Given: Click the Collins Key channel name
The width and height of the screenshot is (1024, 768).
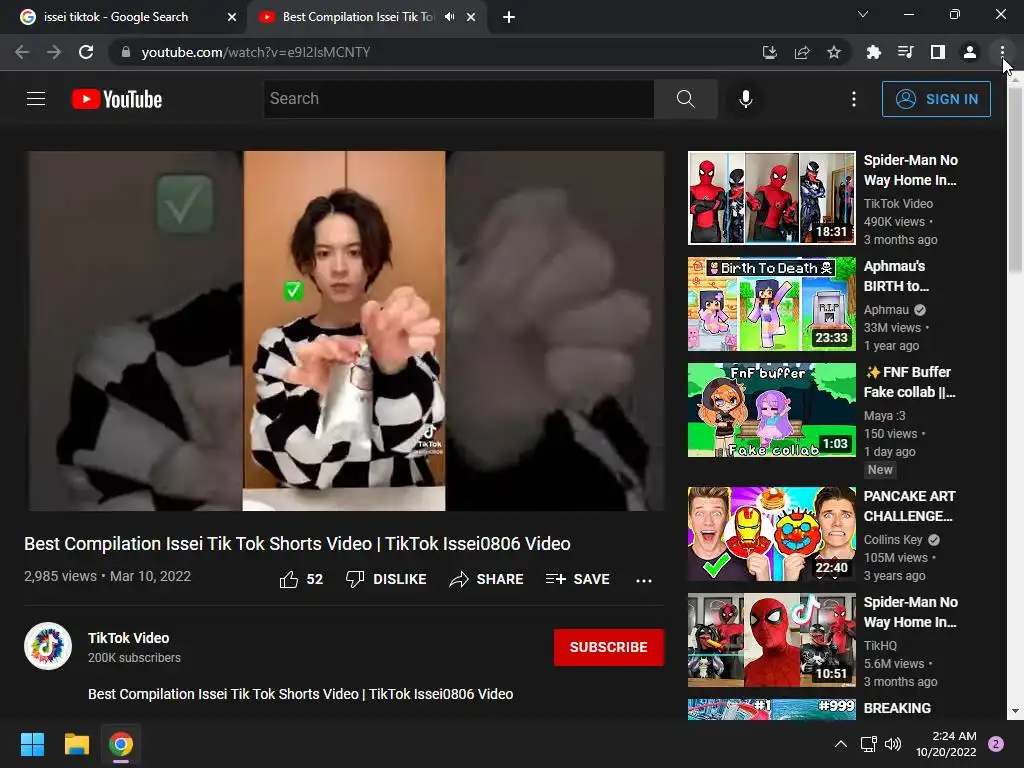Looking at the screenshot, I should pyautogui.click(x=893, y=539).
